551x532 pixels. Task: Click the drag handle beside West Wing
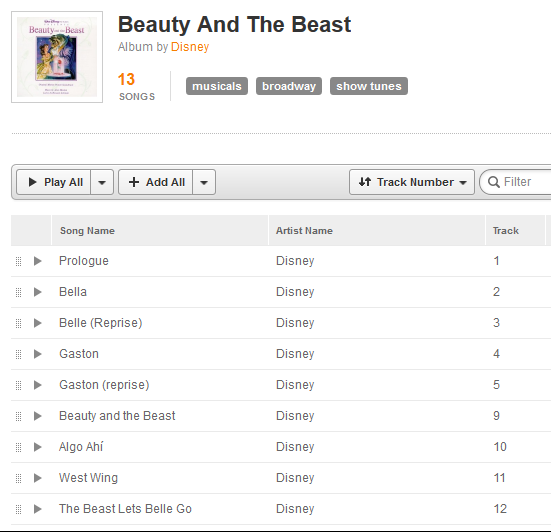pyautogui.click(x=19, y=478)
